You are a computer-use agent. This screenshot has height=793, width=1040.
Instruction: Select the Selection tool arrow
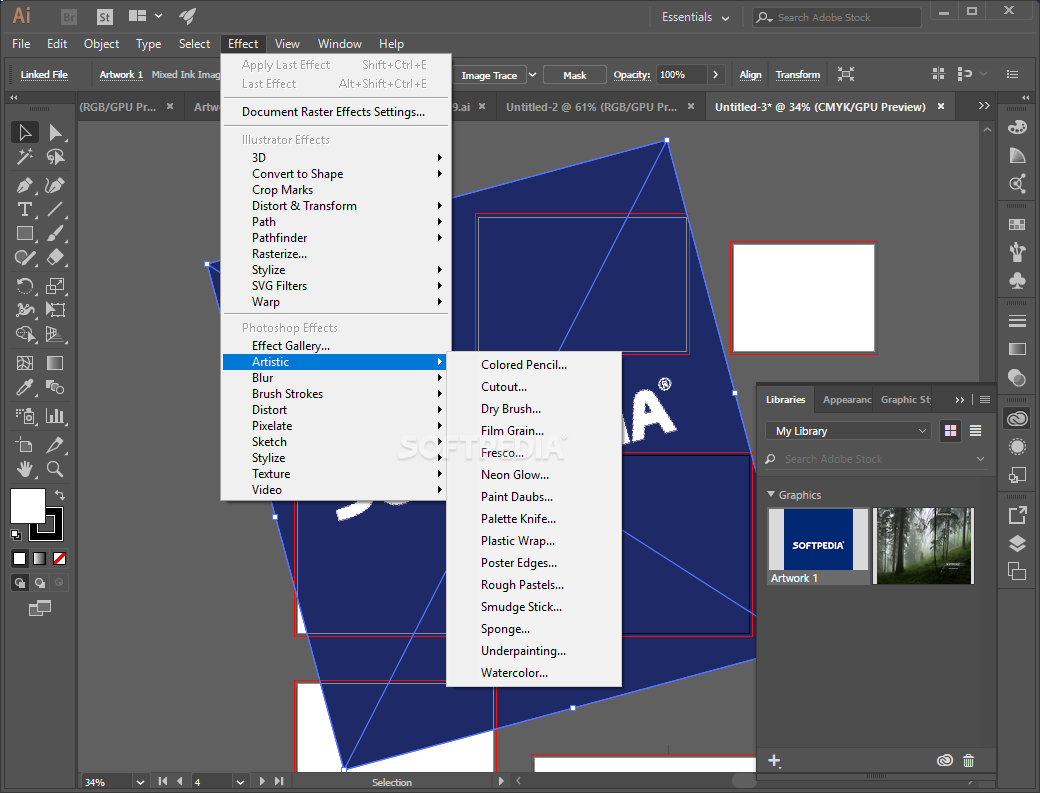click(x=25, y=133)
